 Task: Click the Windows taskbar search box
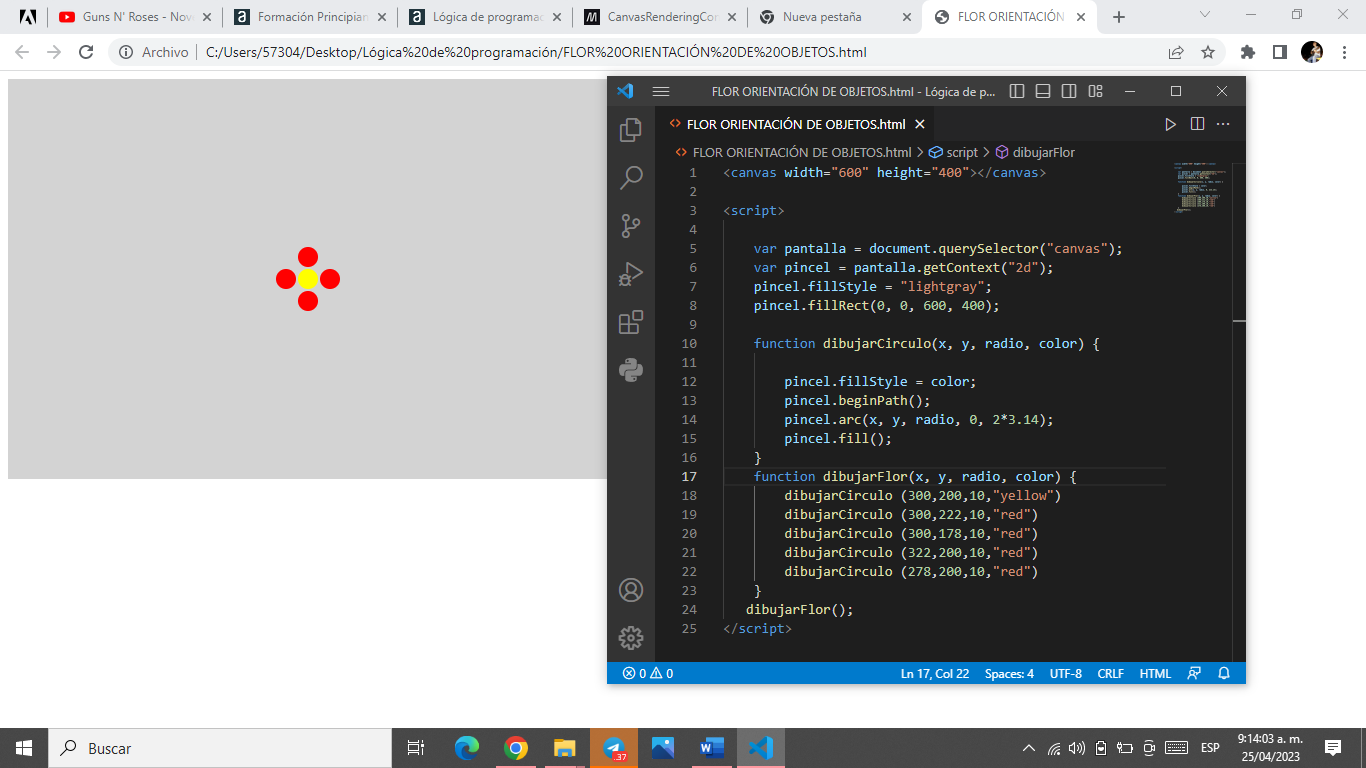[x=220, y=748]
